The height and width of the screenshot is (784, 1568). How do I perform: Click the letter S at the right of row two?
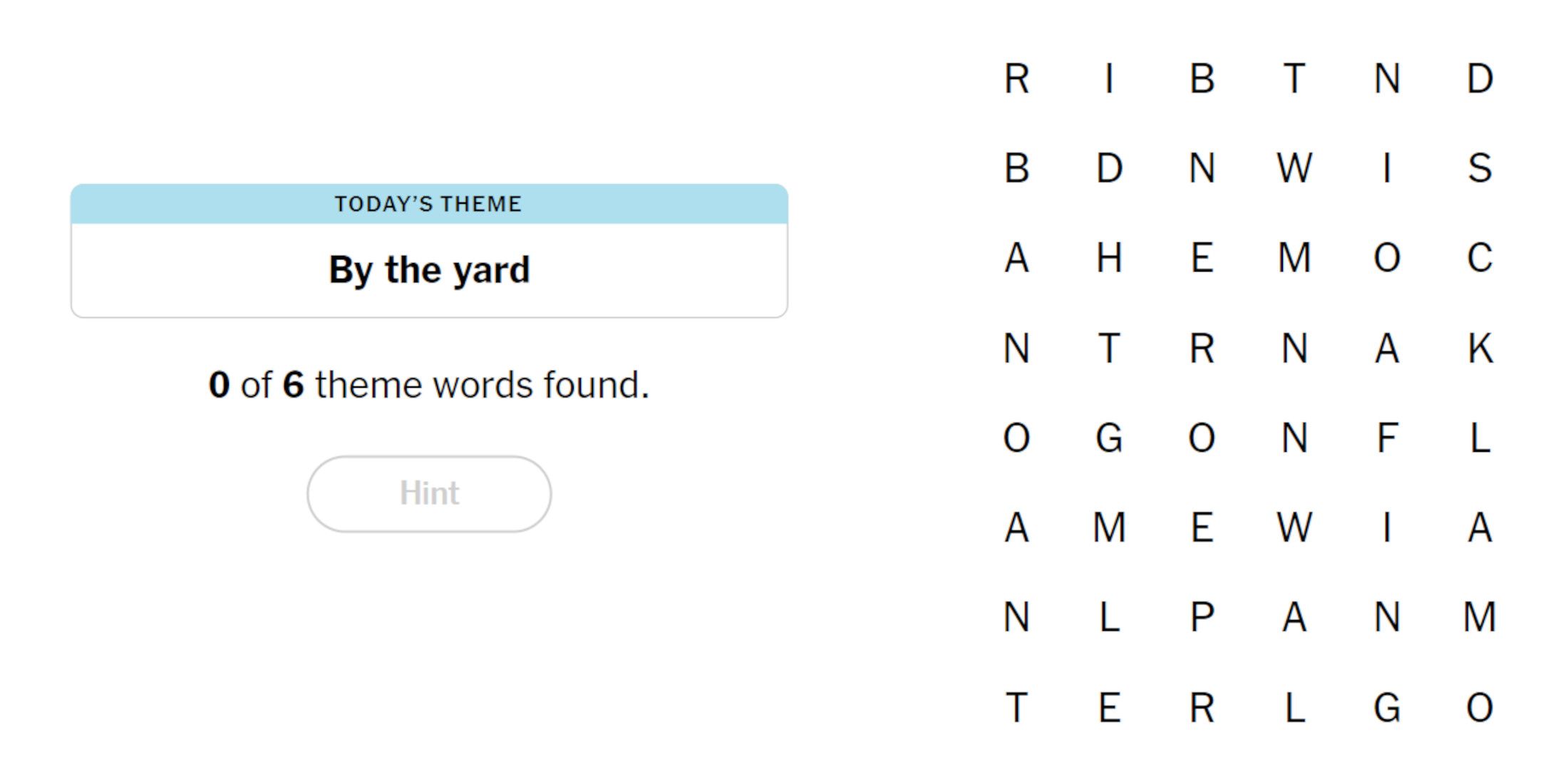pyautogui.click(x=1480, y=169)
